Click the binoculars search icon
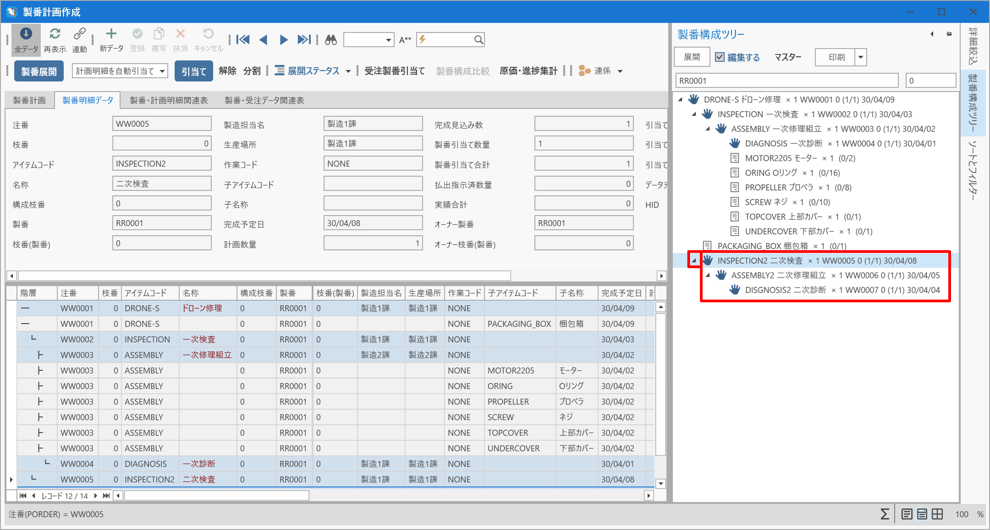This screenshot has width=990, height=530. 331,40
